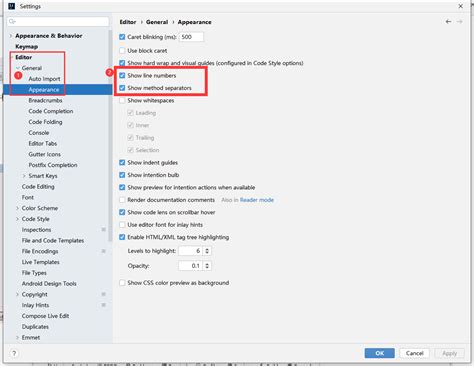474x366 pixels.
Task: Enable Show whitespaces checkbox
Action: 122,100
